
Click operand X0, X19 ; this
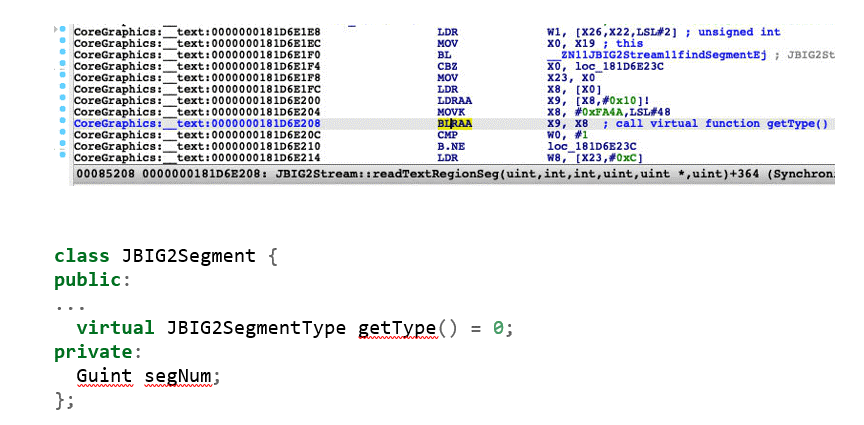pos(595,44)
